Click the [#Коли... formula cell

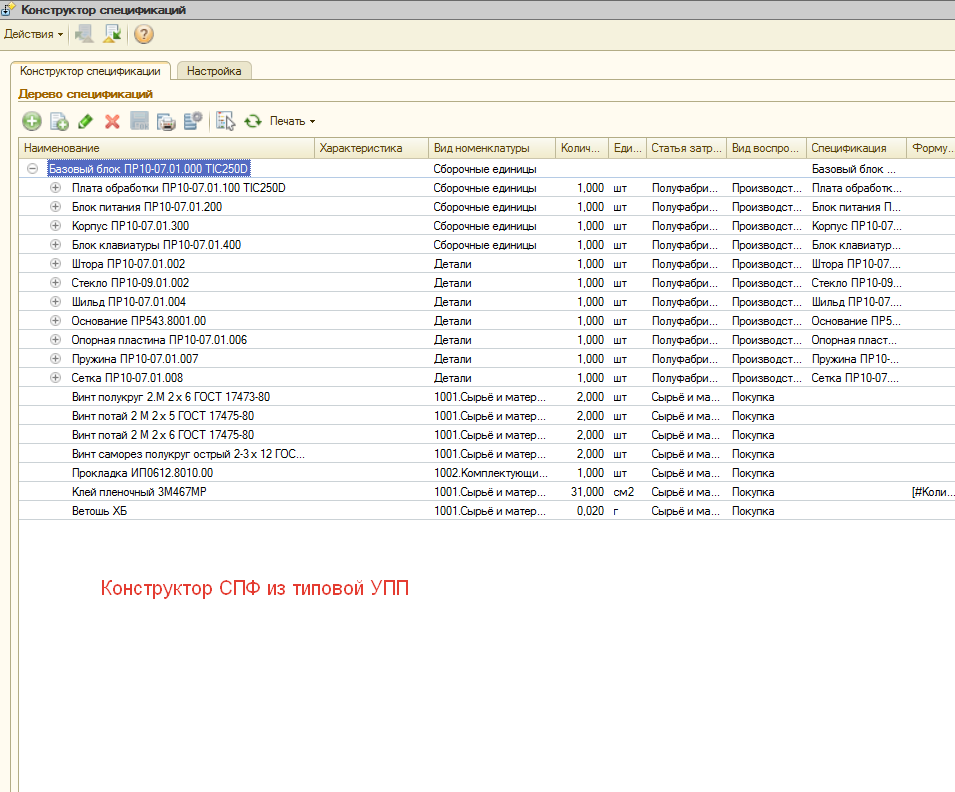pyautogui.click(x=932, y=492)
